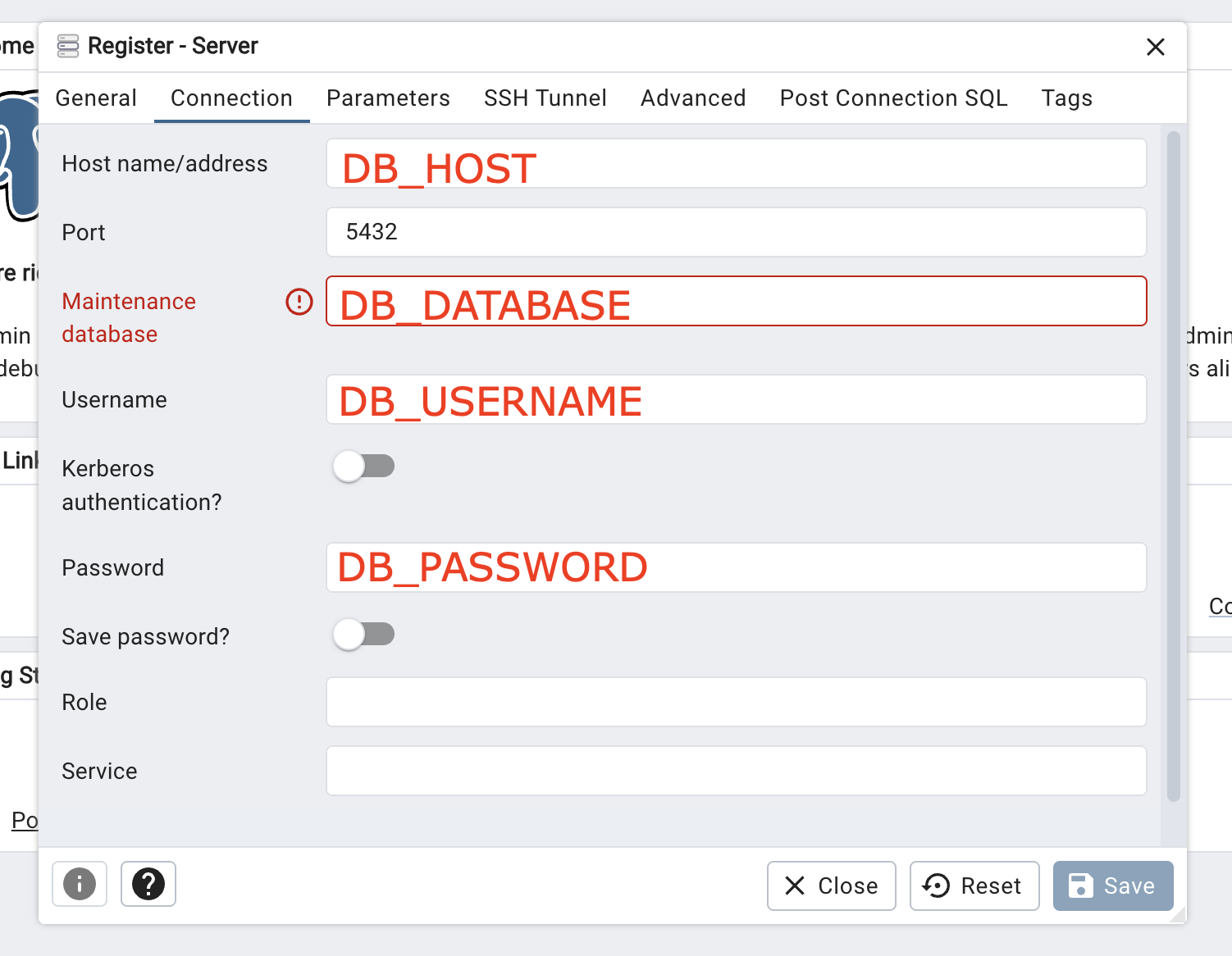
Task: Open the Parameters tab
Action: pos(388,98)
